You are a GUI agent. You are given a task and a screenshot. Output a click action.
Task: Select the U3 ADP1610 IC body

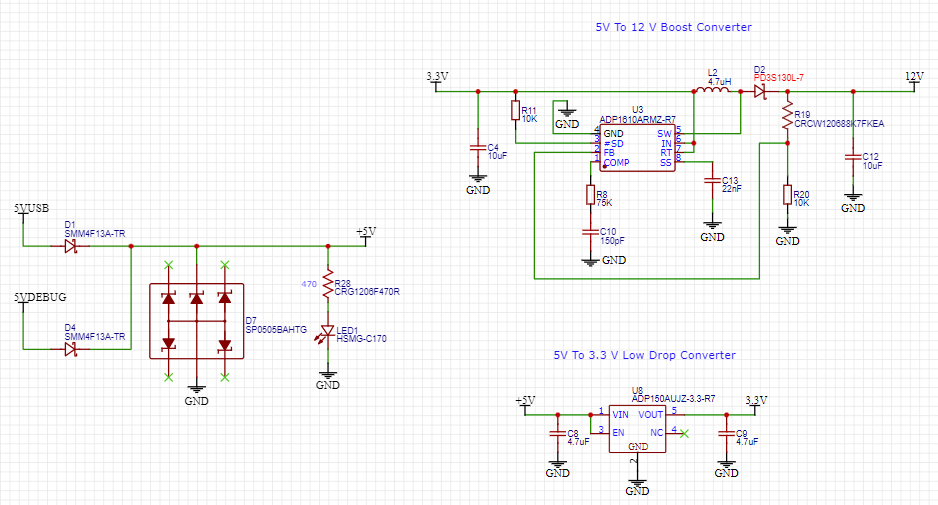point(638,148)
